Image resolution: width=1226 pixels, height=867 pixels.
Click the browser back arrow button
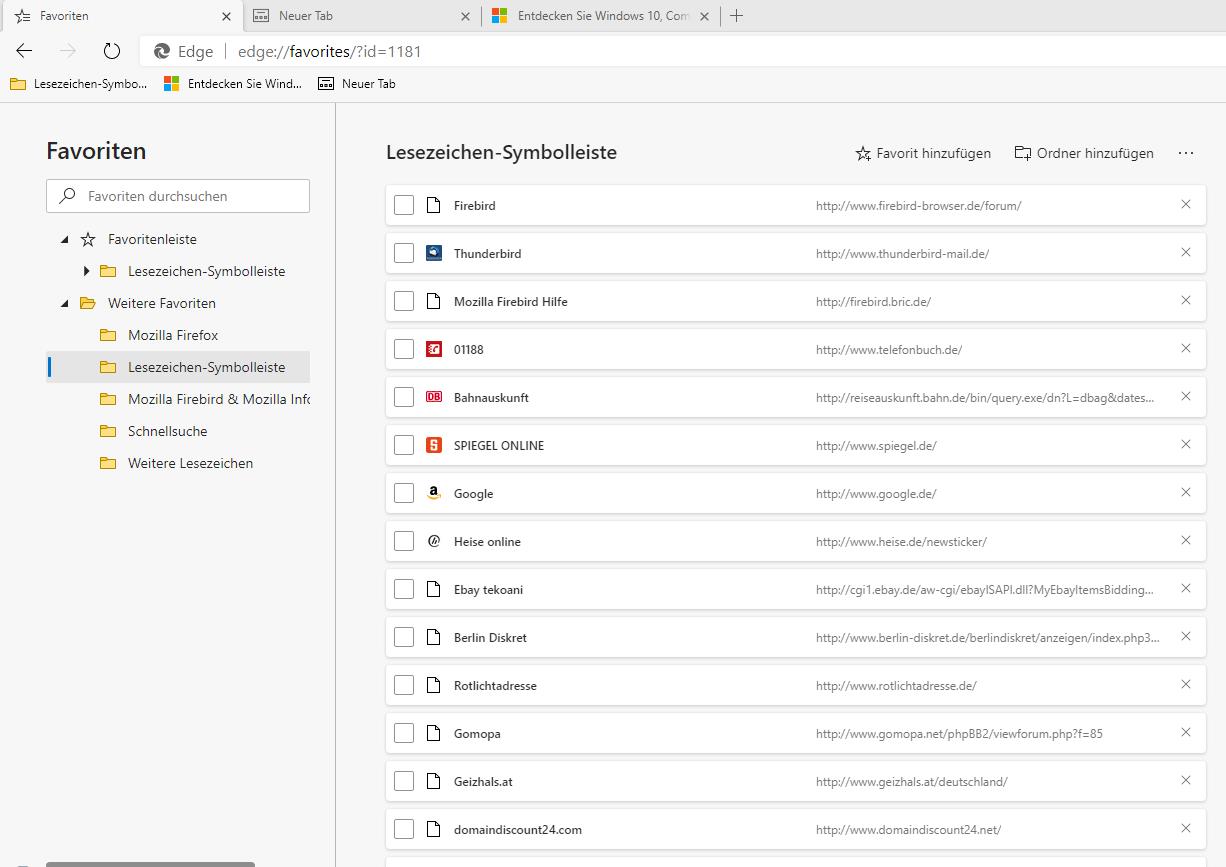25,51
